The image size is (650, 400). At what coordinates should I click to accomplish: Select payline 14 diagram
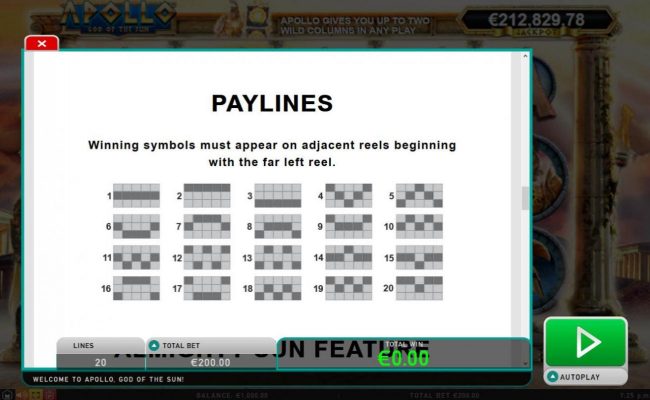(349, 257)
